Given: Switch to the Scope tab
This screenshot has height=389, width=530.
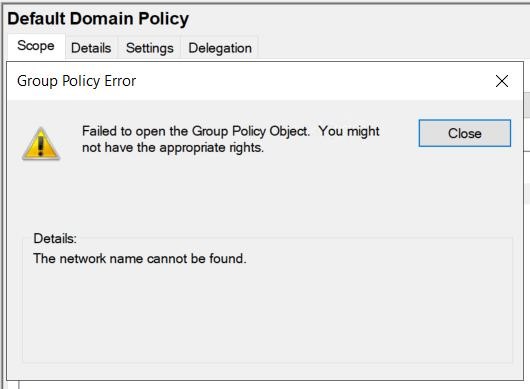Looking at the screenshot, I should click(36, 46).
